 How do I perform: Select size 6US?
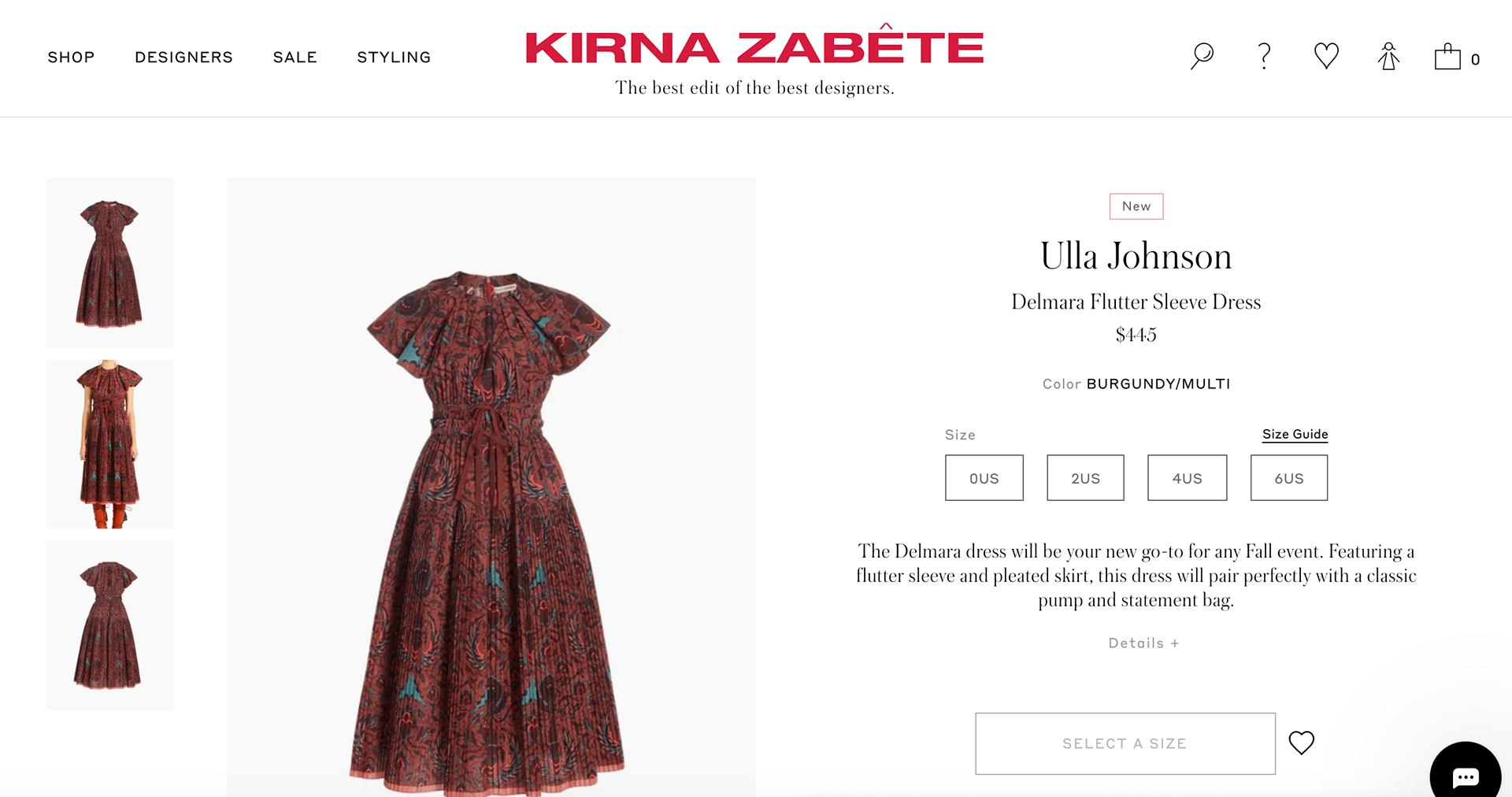[1289, 477]
